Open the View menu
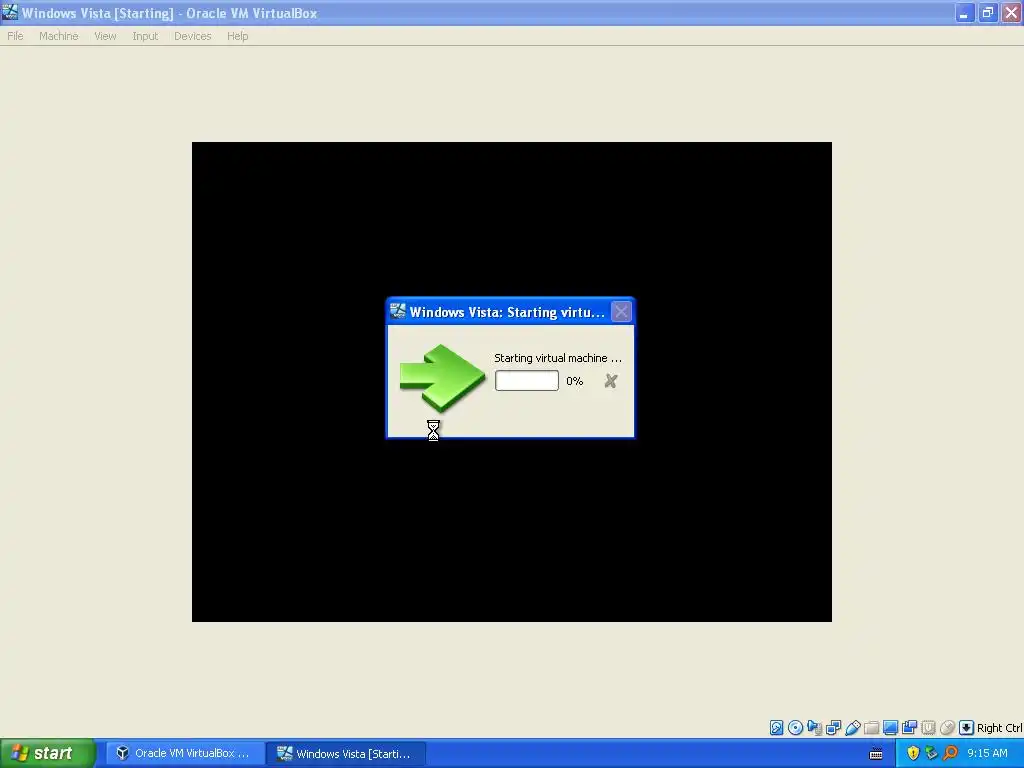Image resolution: width=1024 pixels, height=768 pixels. click(x=105, y=36)
